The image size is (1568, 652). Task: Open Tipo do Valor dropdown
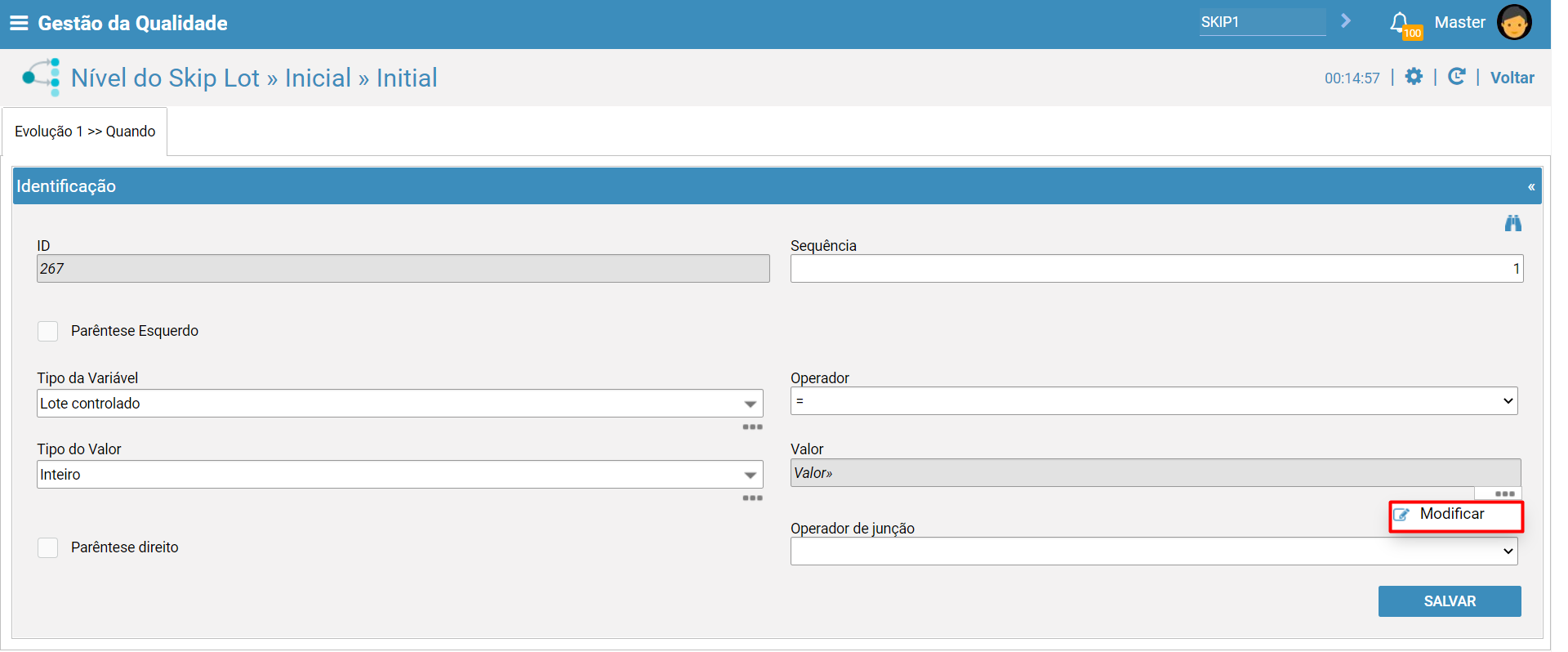coord(400,475)
